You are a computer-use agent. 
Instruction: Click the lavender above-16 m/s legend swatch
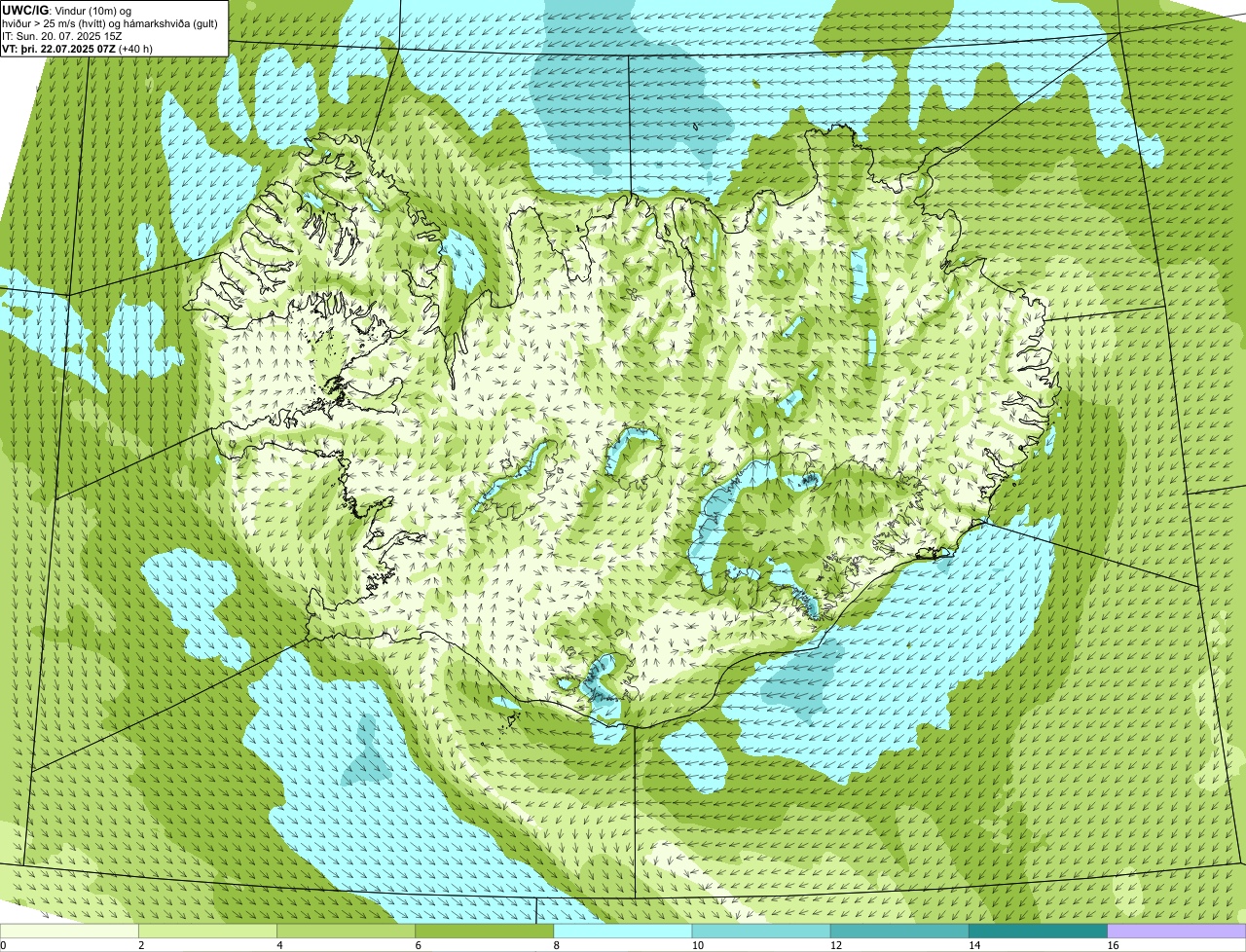point(1177,931)
